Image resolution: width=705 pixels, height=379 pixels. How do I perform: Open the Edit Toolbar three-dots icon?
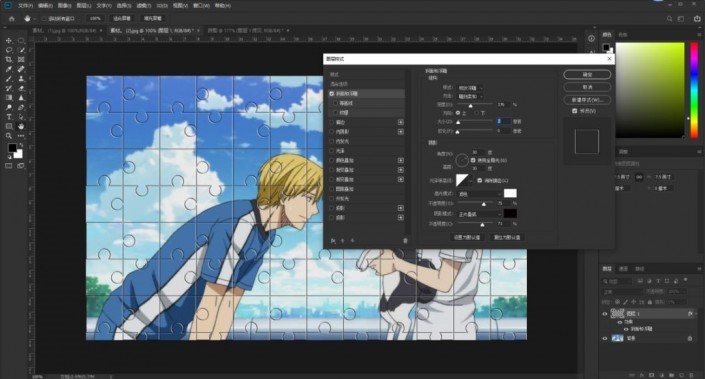coord(21,136)
